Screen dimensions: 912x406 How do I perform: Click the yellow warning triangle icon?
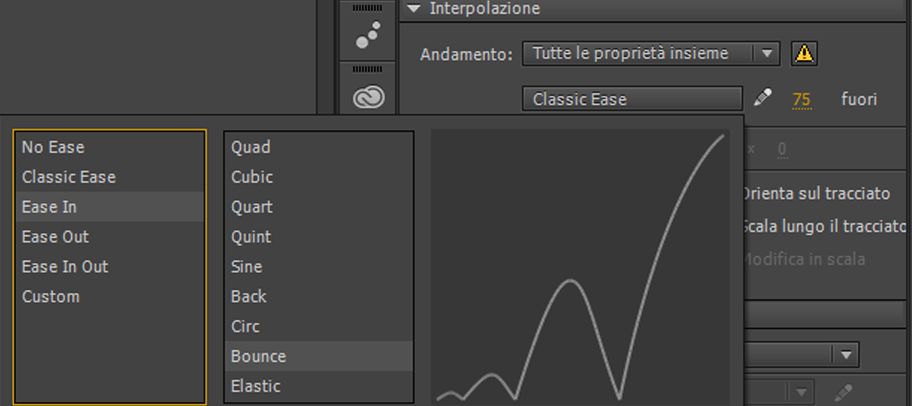coord(803,54)
